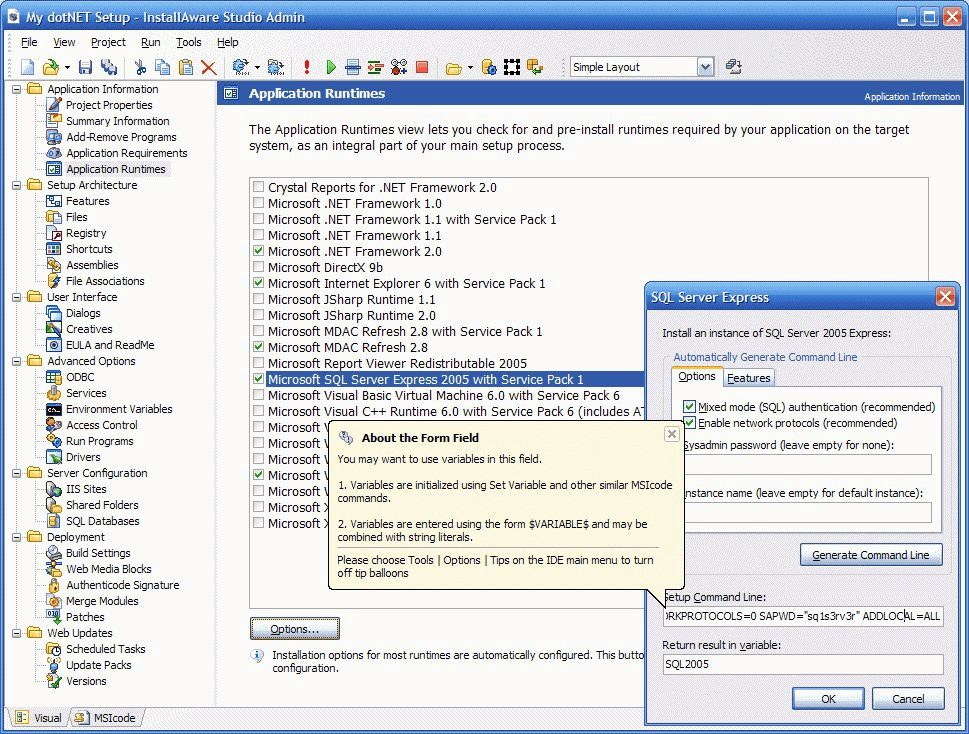Click the red Stop square icon
969x734 pixels.
(x=422, y=67)
